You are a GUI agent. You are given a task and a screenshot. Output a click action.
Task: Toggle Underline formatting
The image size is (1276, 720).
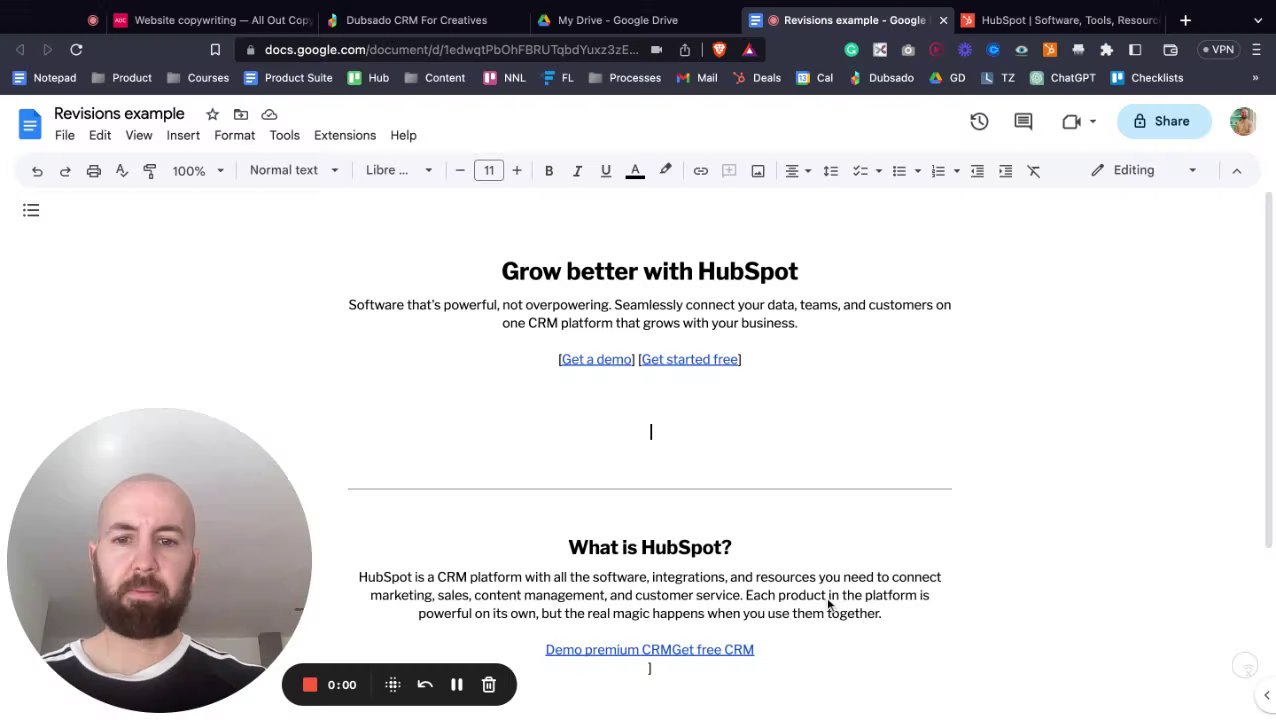click(605, 171)
